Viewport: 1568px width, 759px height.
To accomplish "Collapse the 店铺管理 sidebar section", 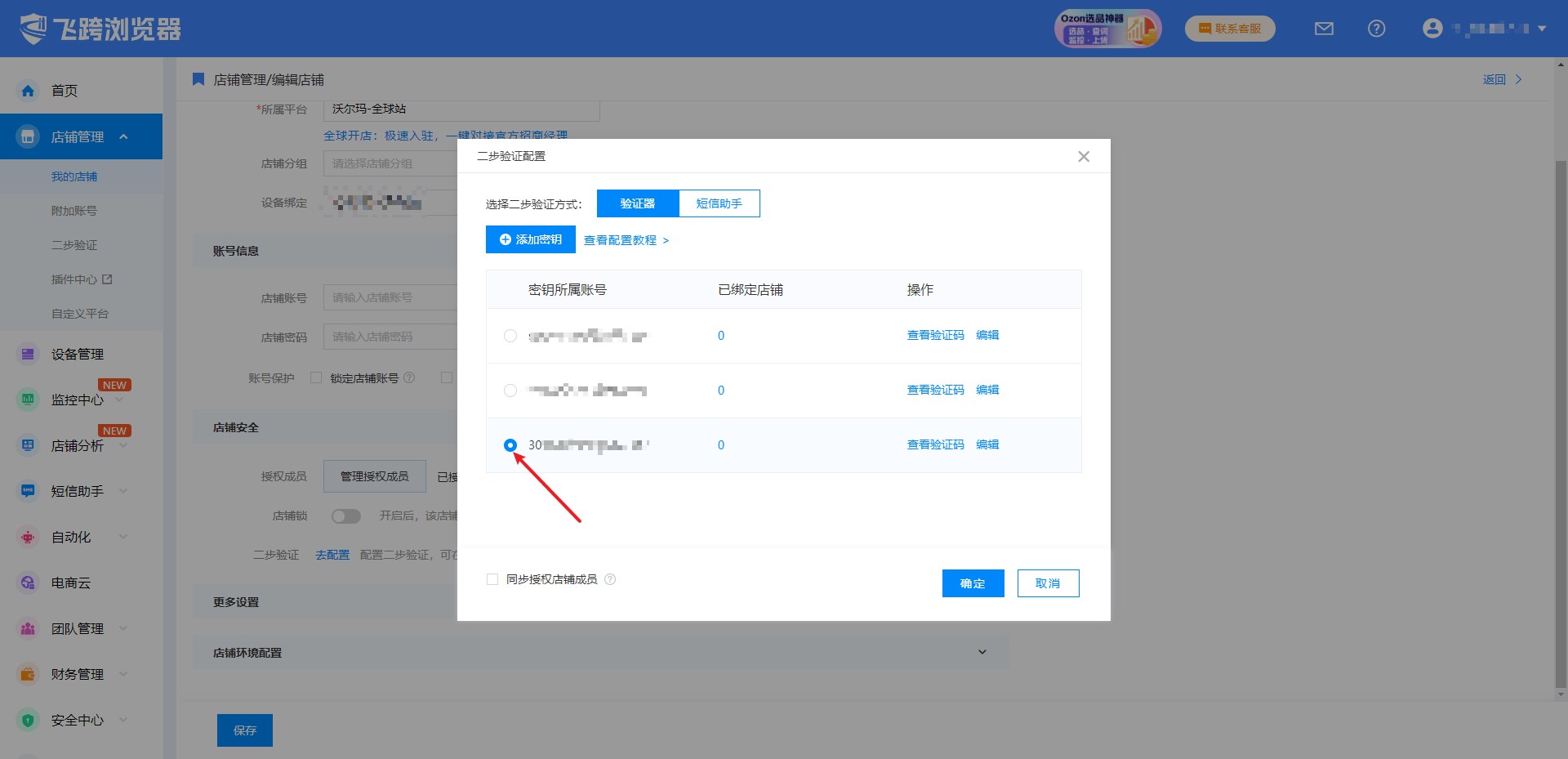I will pos(123,136).
